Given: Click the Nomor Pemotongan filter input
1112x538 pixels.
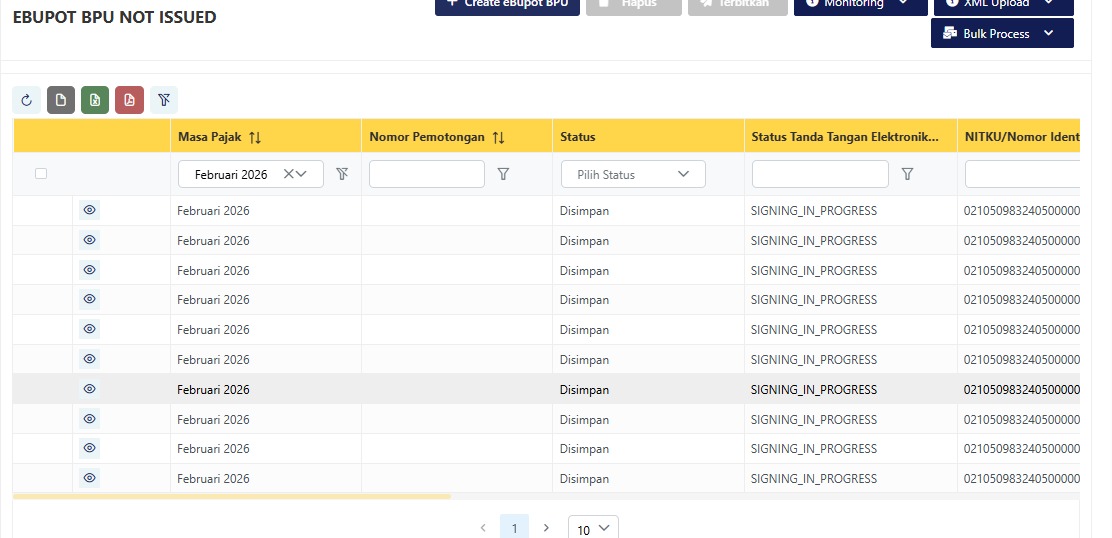Looking at the screenshot, I should pos(427,174).
